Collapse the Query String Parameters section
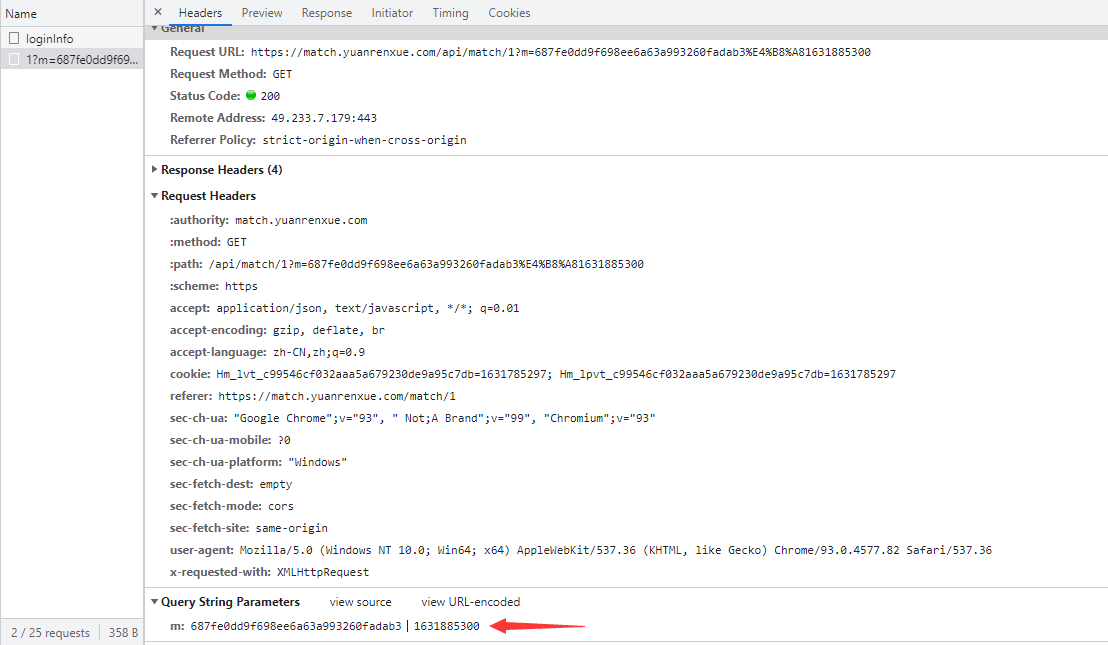1108x645 pixels. (155, 602)
